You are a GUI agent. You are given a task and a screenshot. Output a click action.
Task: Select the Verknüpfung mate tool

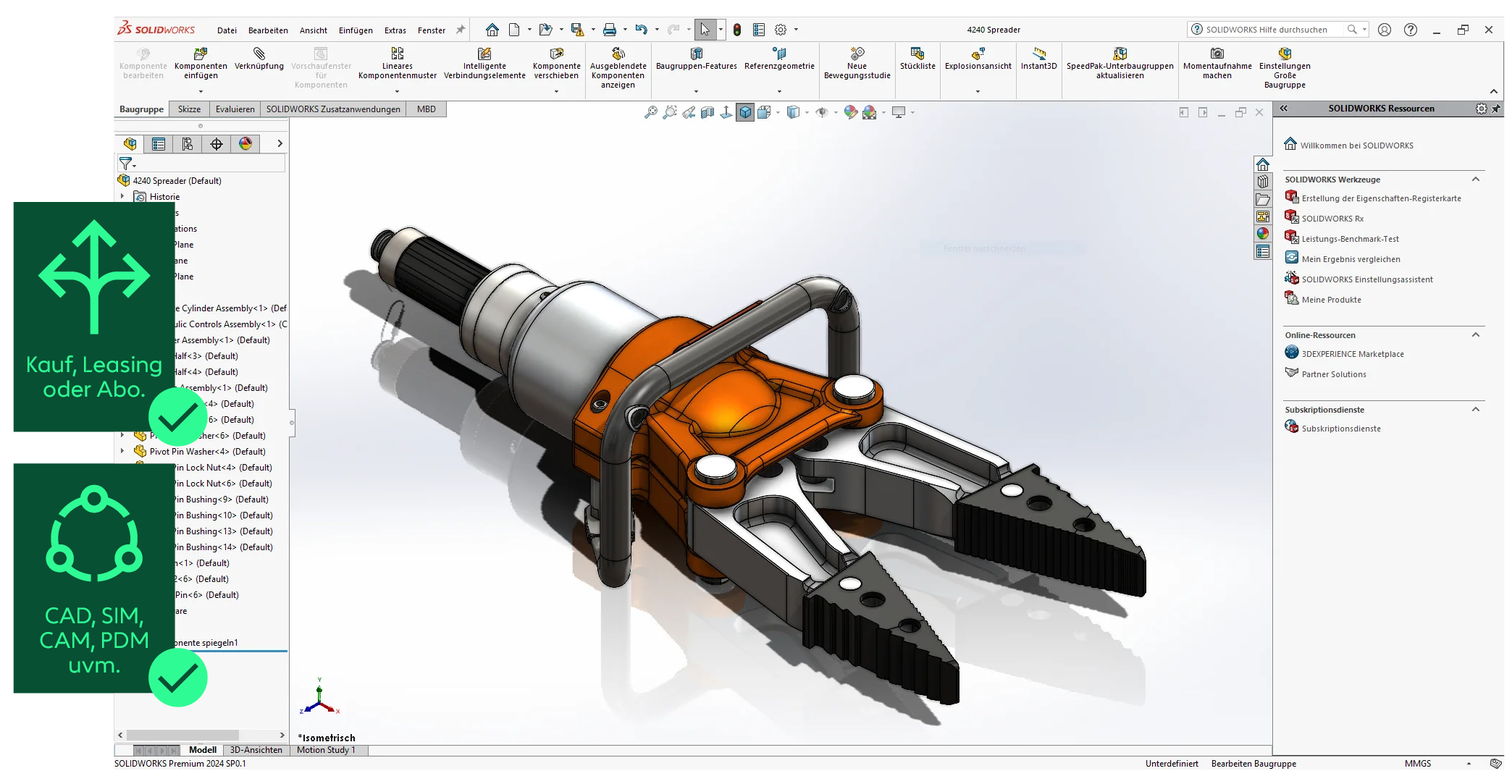coord(259,59)
